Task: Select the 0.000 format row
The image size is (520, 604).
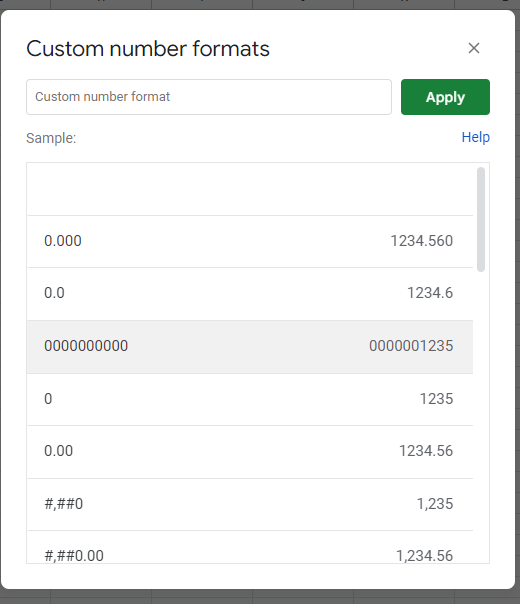Action: click(250, 241)
